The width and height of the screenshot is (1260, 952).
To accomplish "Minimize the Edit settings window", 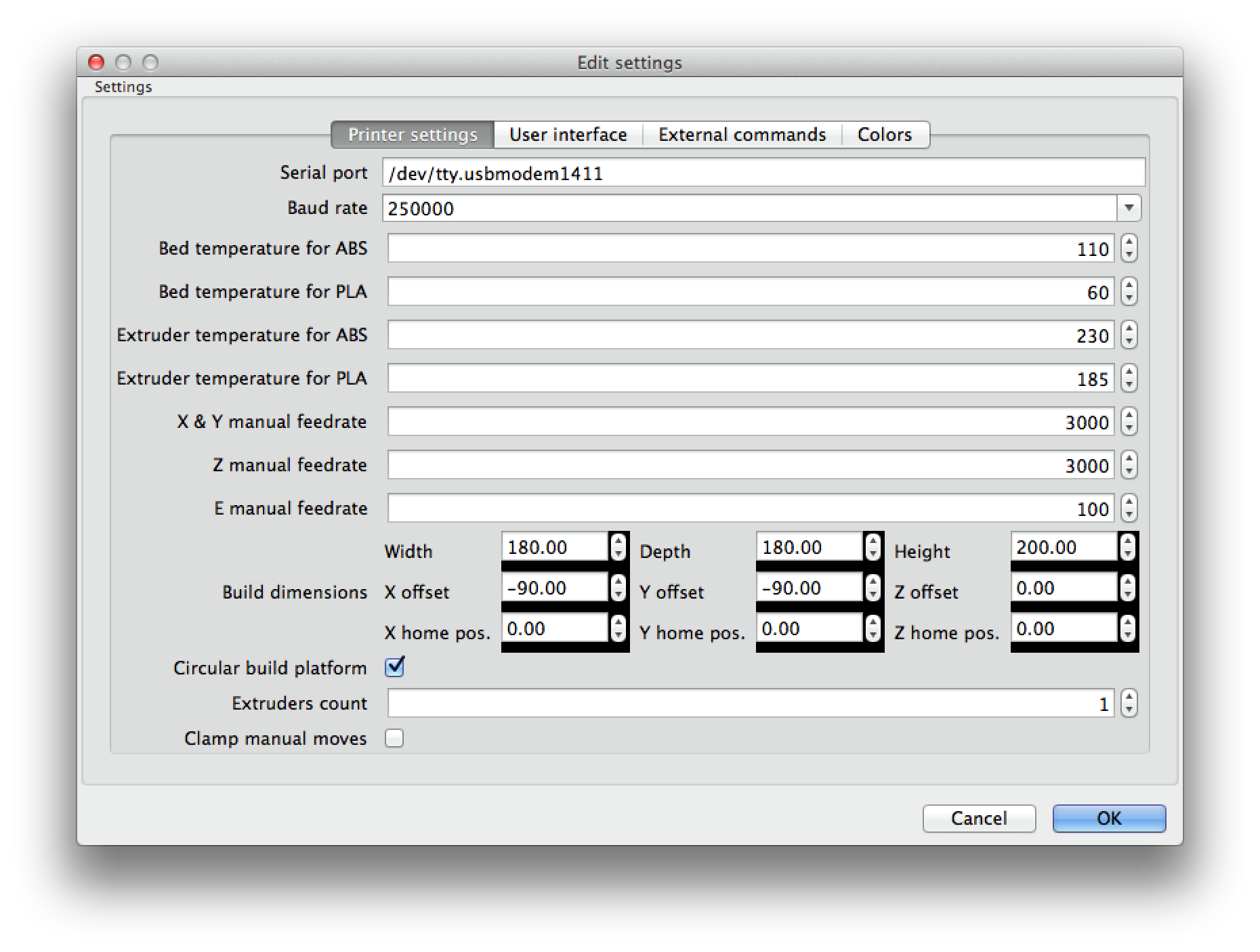I will coord(123,63).
